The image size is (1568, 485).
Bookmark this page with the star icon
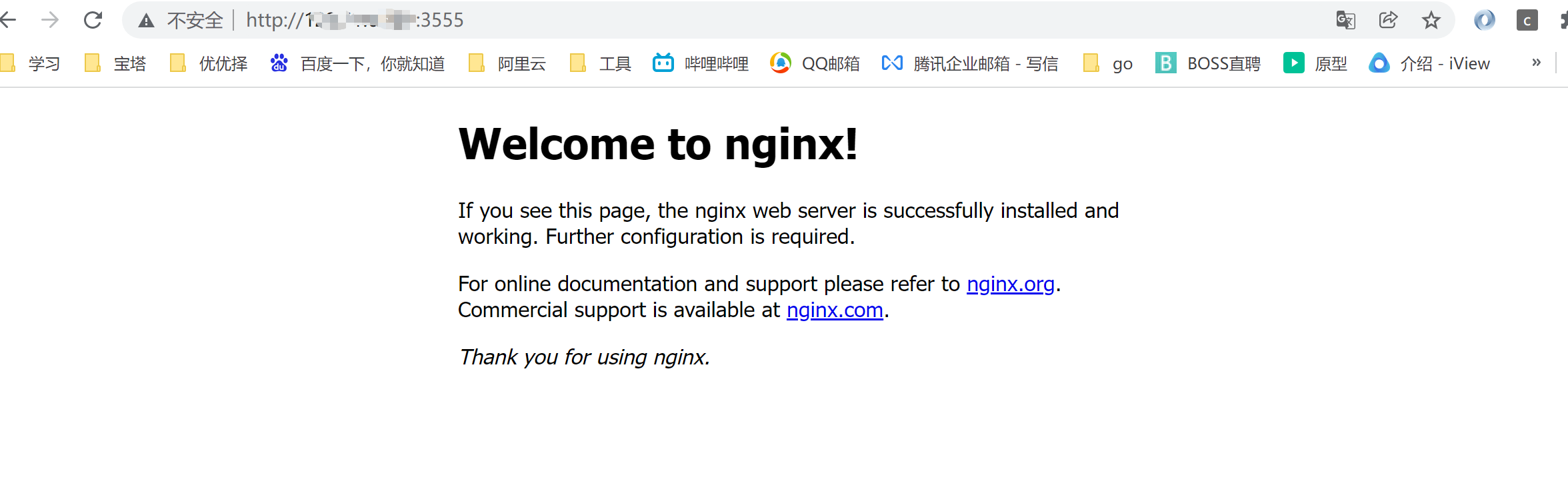click(1431, 20)
